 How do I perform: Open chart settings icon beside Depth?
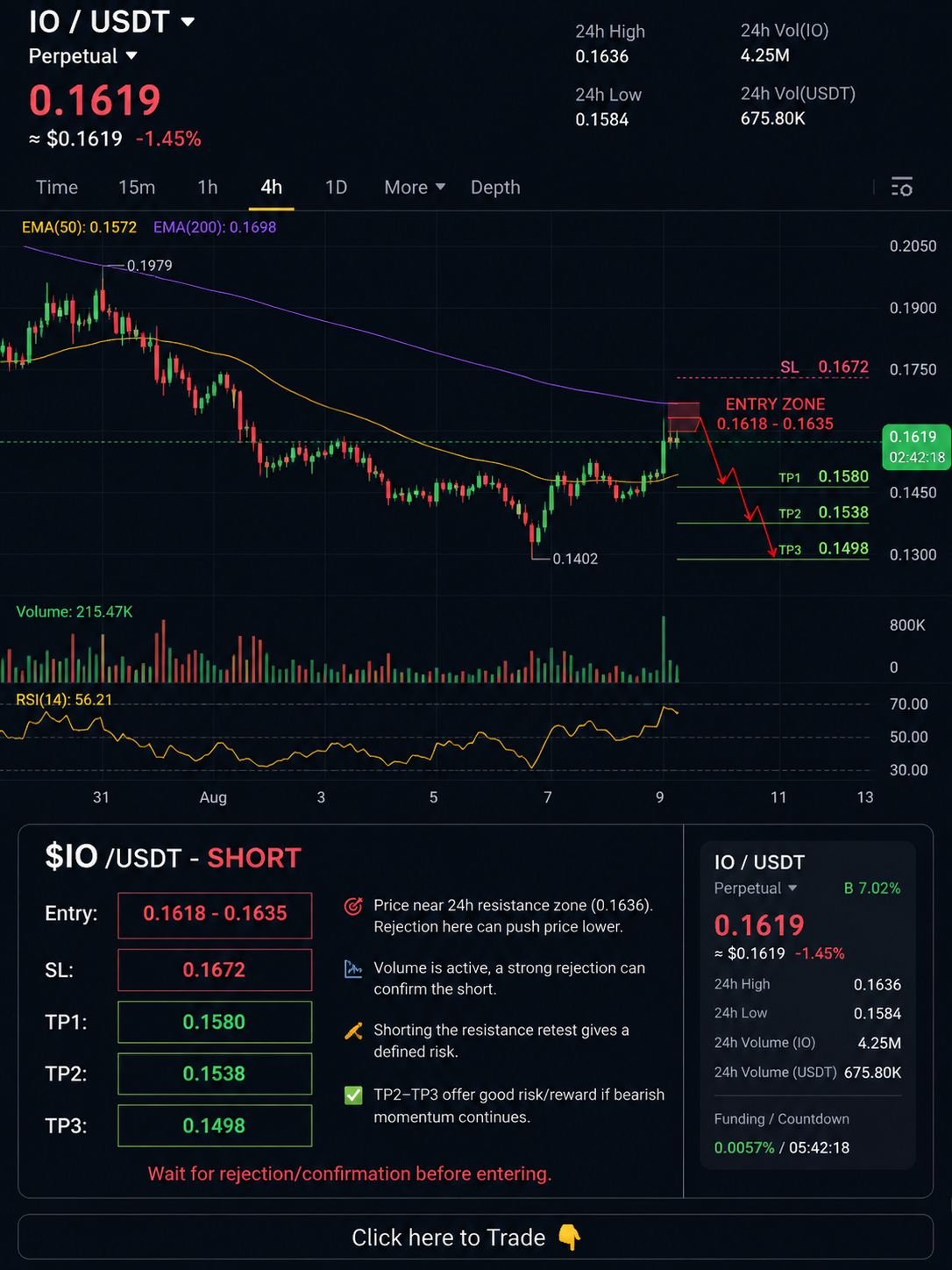(902, 187)
